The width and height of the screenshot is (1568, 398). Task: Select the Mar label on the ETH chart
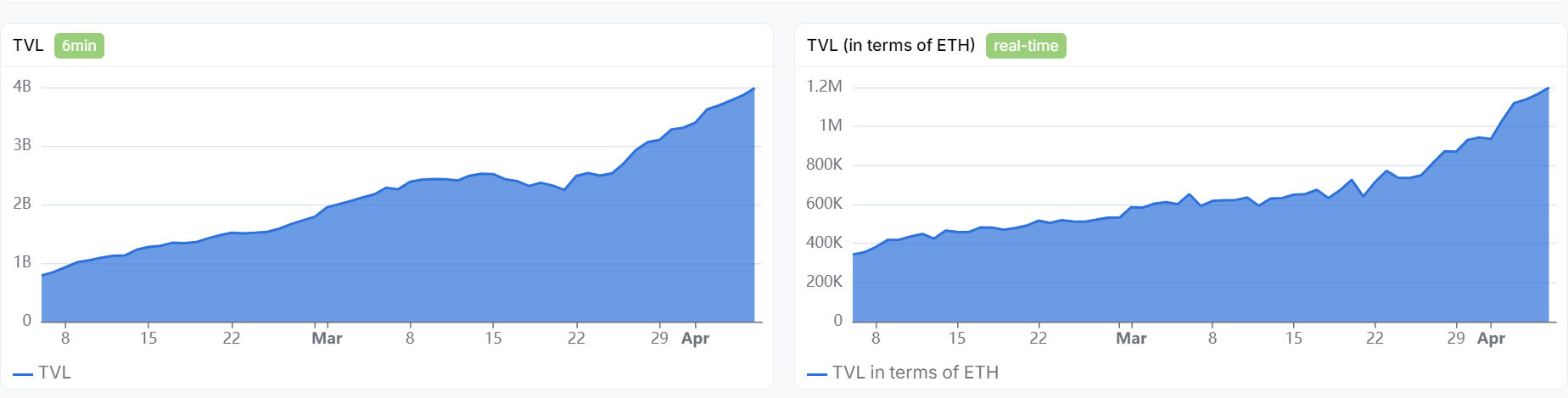(x=1131, y=339)
